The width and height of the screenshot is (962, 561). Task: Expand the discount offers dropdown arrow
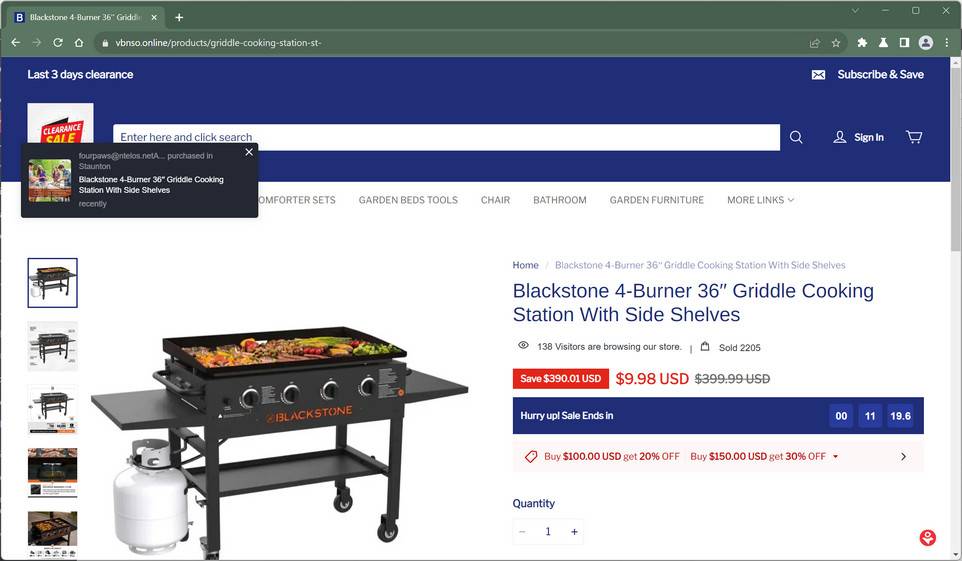click(835, 457)
